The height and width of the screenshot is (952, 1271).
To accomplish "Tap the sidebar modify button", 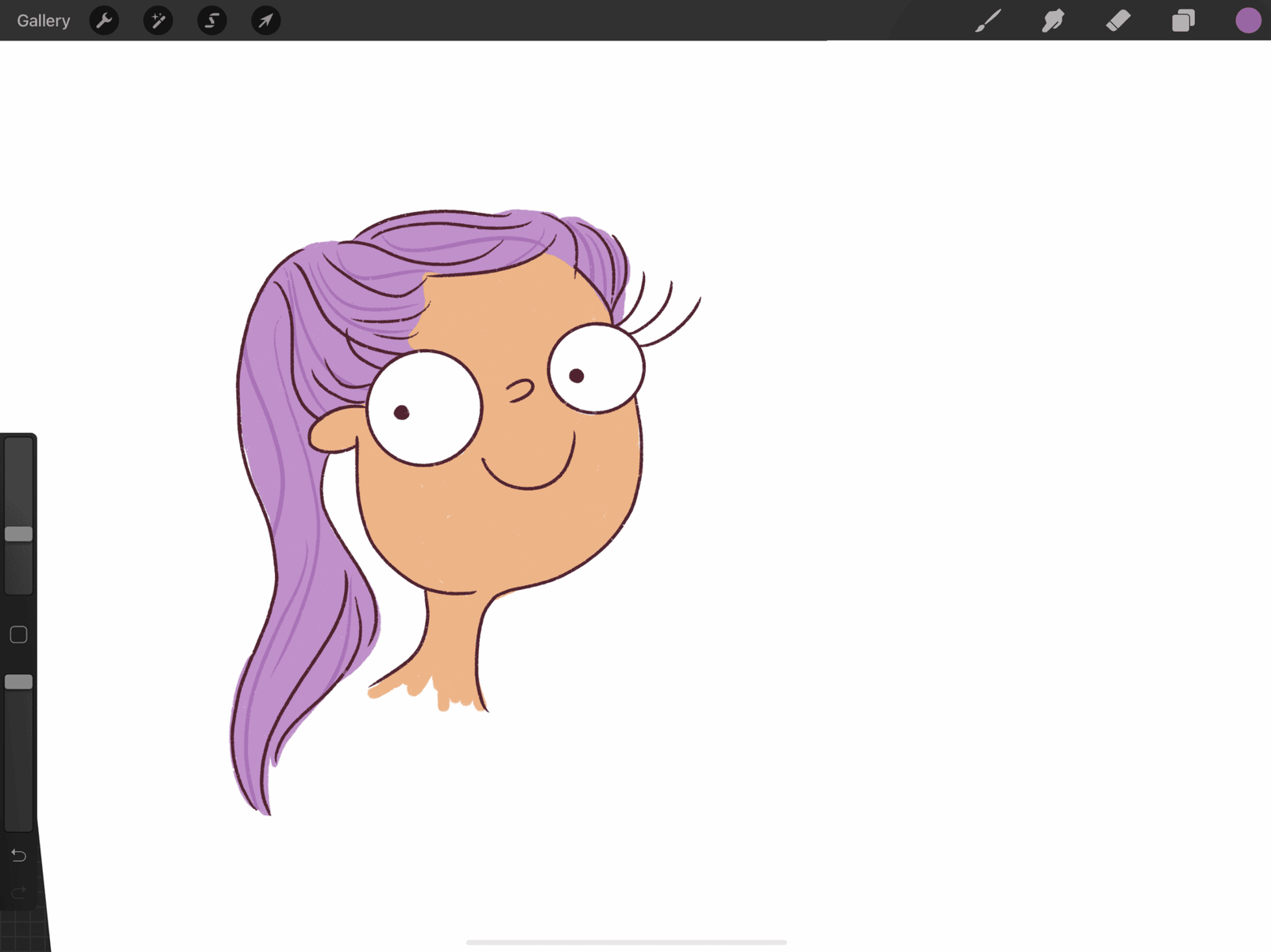I will (x=17, y=634).
